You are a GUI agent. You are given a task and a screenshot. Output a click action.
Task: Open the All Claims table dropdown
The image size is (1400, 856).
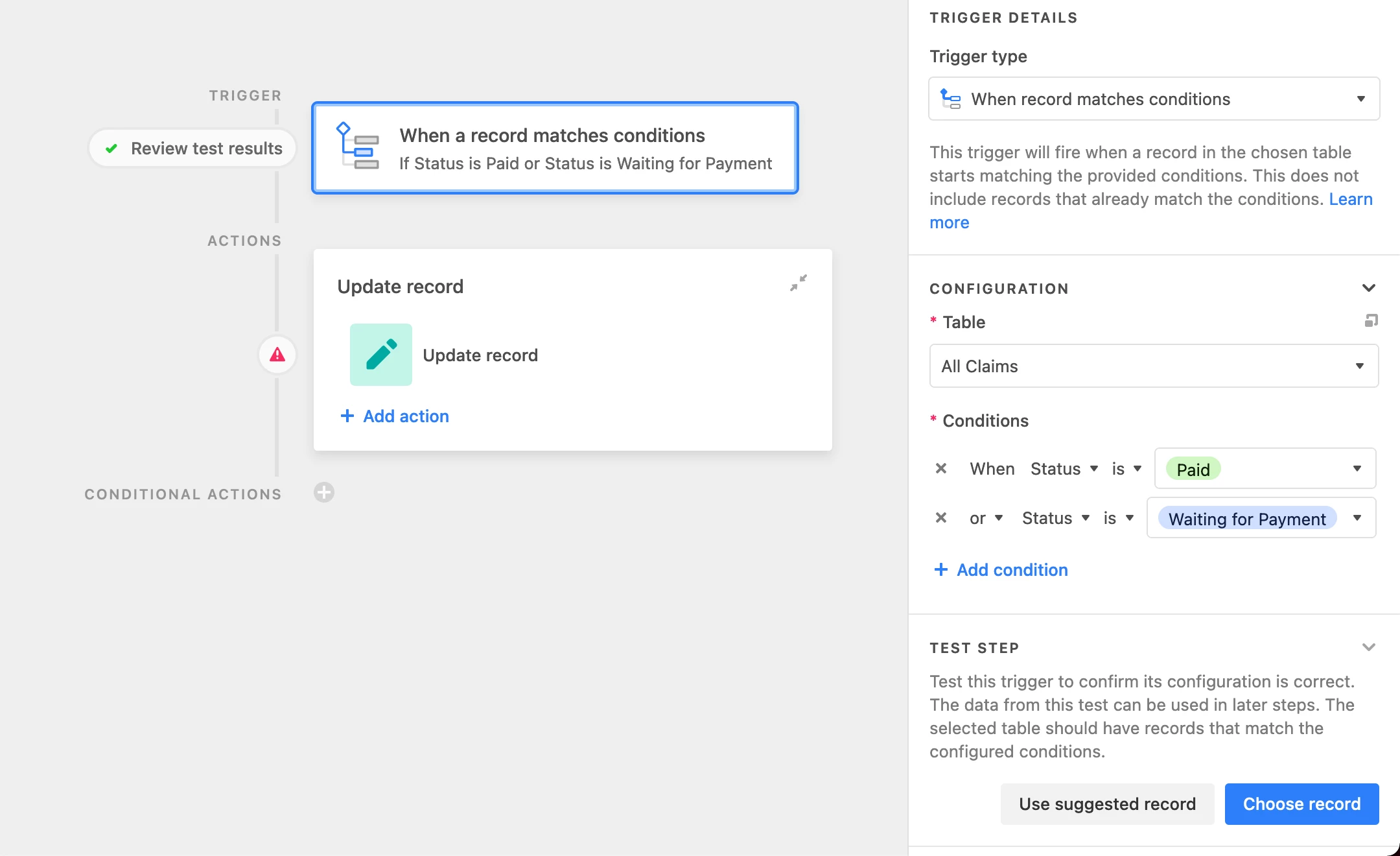[x=1154, y=366]
